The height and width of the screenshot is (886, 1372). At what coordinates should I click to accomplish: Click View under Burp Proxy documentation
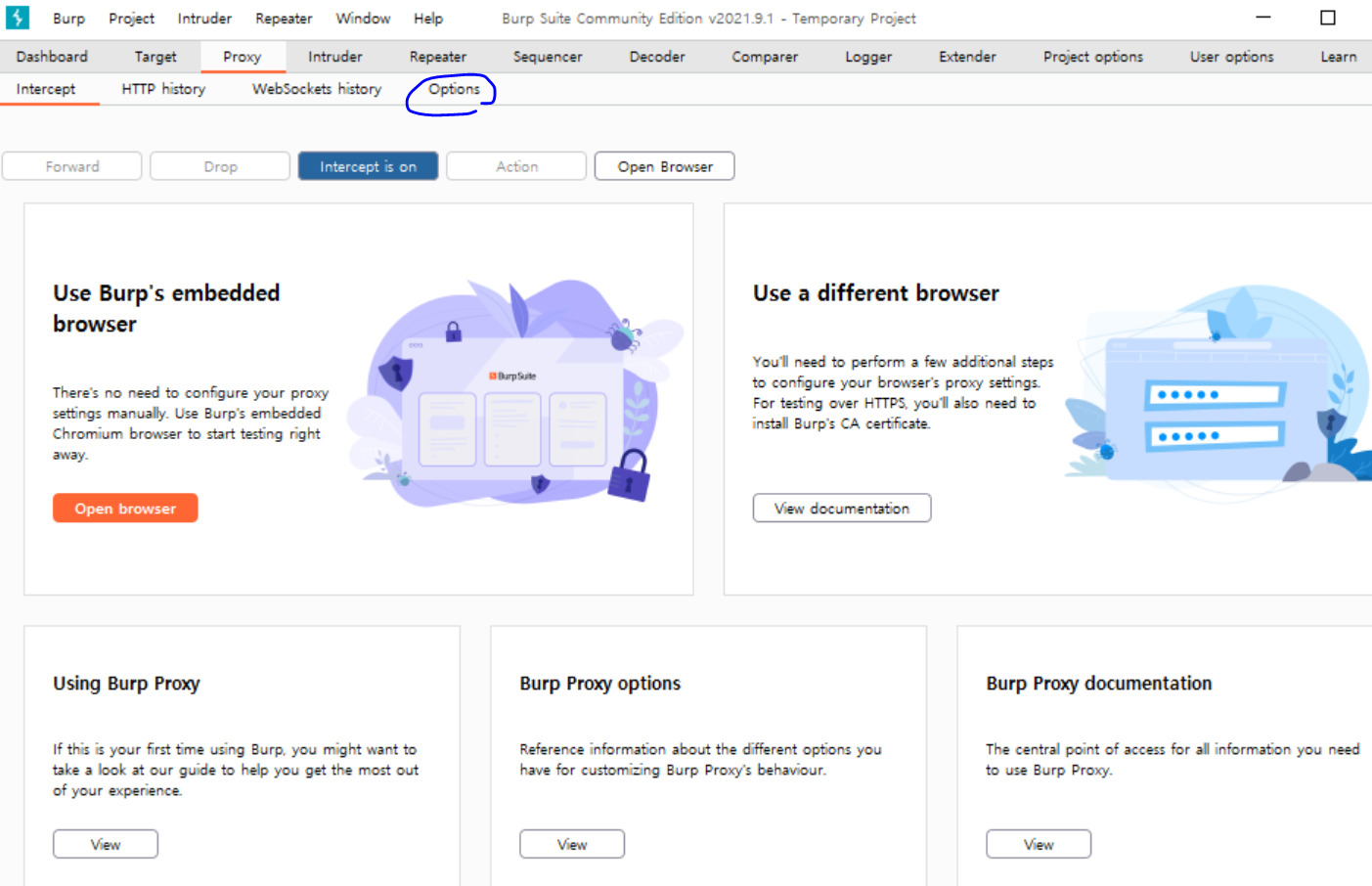(x=1039, y=844)
